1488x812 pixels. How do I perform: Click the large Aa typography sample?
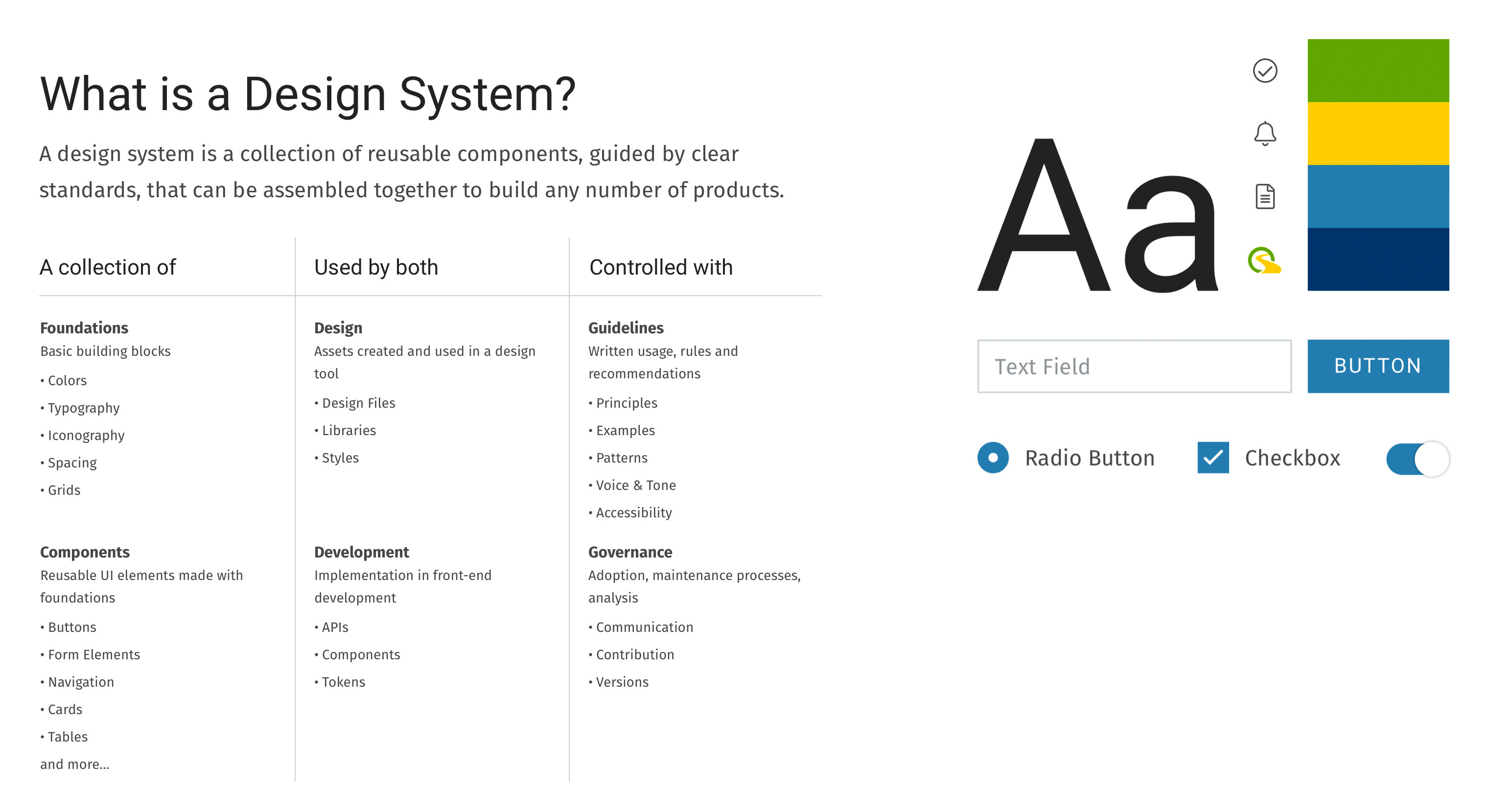[x=1097, y=215]
